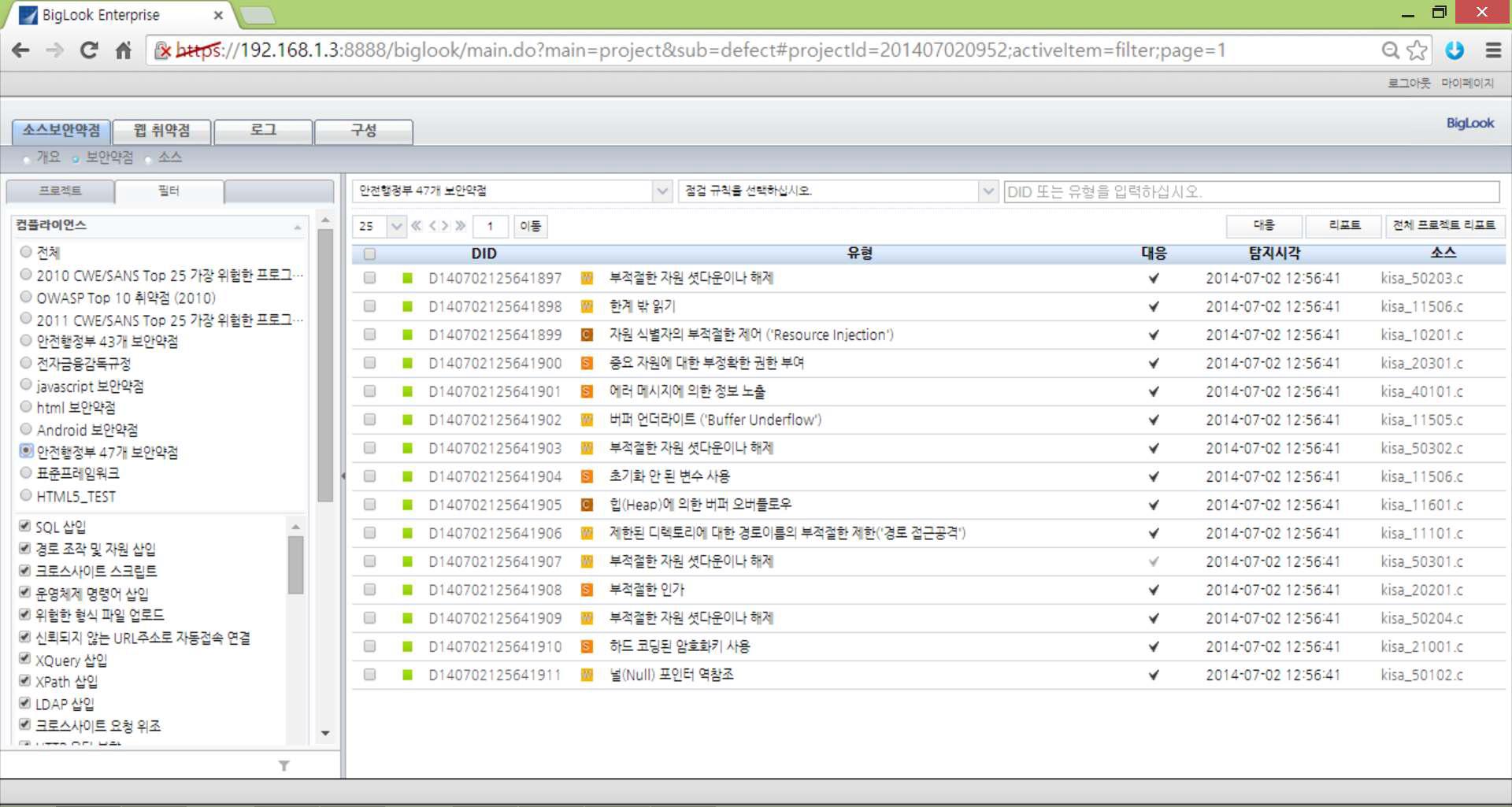Collapse the left panel with splitter arrow
Viewport: 1512px width, 807px height.
coord(343,476)
